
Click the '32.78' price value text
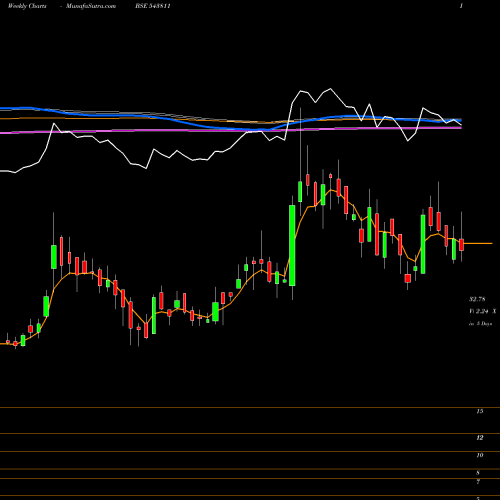477,299
